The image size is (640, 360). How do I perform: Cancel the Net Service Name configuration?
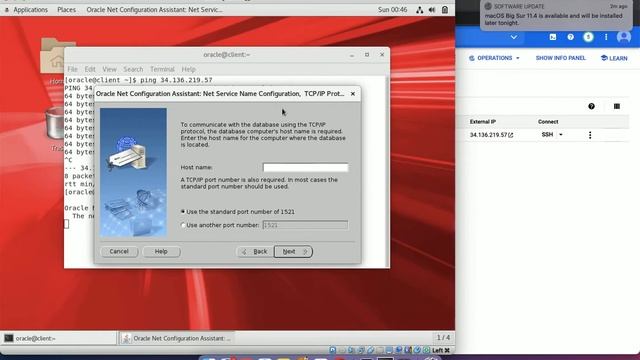(x=119, y=251)
